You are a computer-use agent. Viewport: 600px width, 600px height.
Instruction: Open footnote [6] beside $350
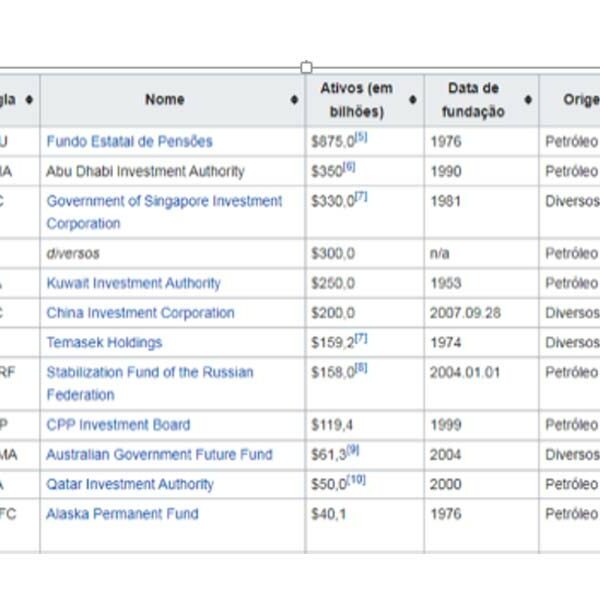click(349, 166)
